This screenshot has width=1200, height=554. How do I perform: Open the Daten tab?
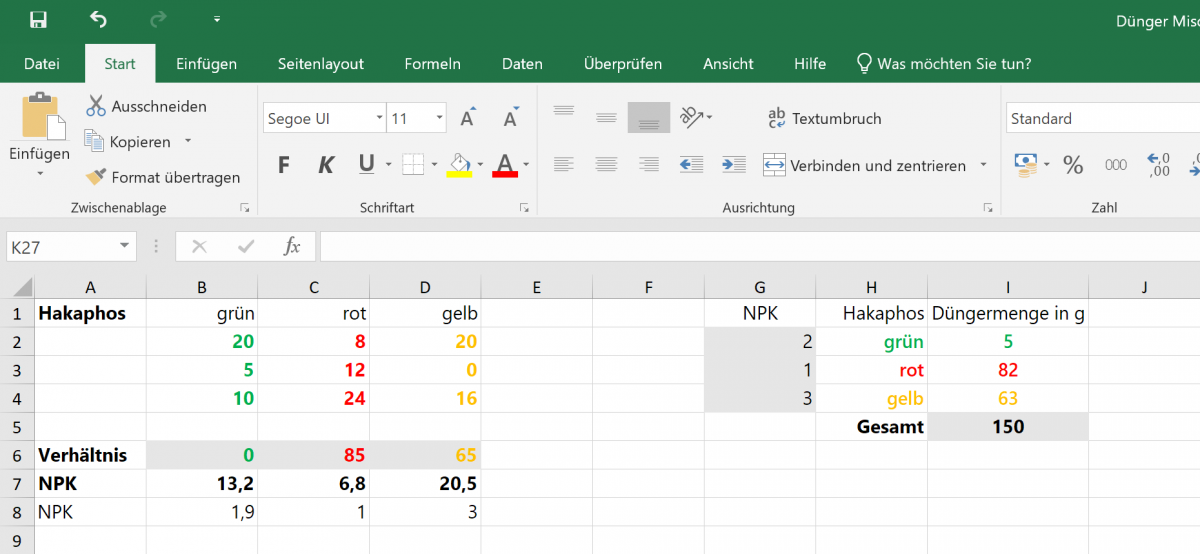[x=522, y=63]
